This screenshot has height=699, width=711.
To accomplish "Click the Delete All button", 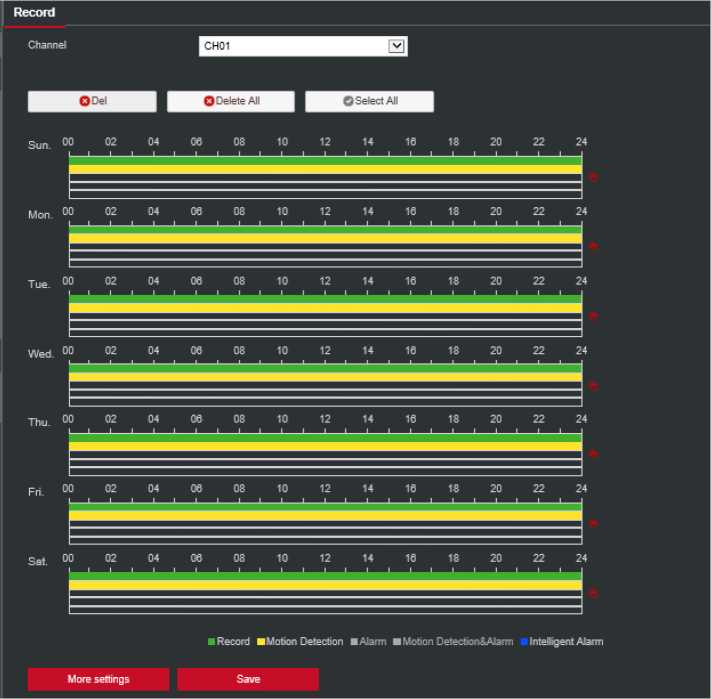I will click(x=231, y=101).
